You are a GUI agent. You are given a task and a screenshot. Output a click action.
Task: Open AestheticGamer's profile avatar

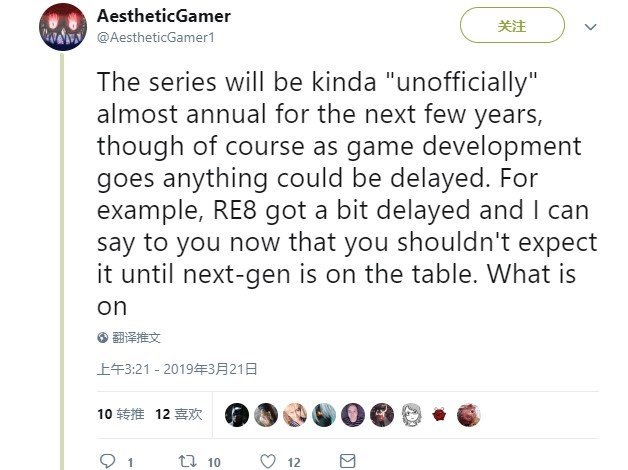click(63, 27)
